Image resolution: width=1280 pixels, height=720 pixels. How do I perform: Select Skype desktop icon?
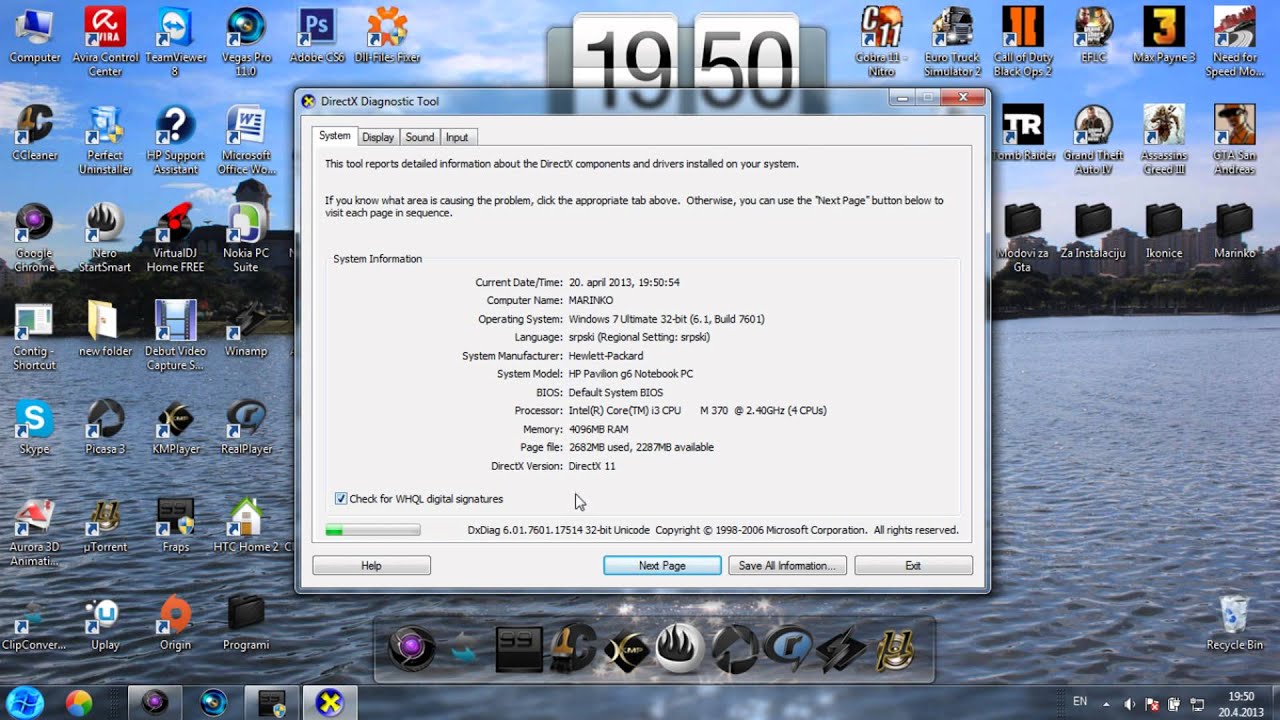coord(35,427)
